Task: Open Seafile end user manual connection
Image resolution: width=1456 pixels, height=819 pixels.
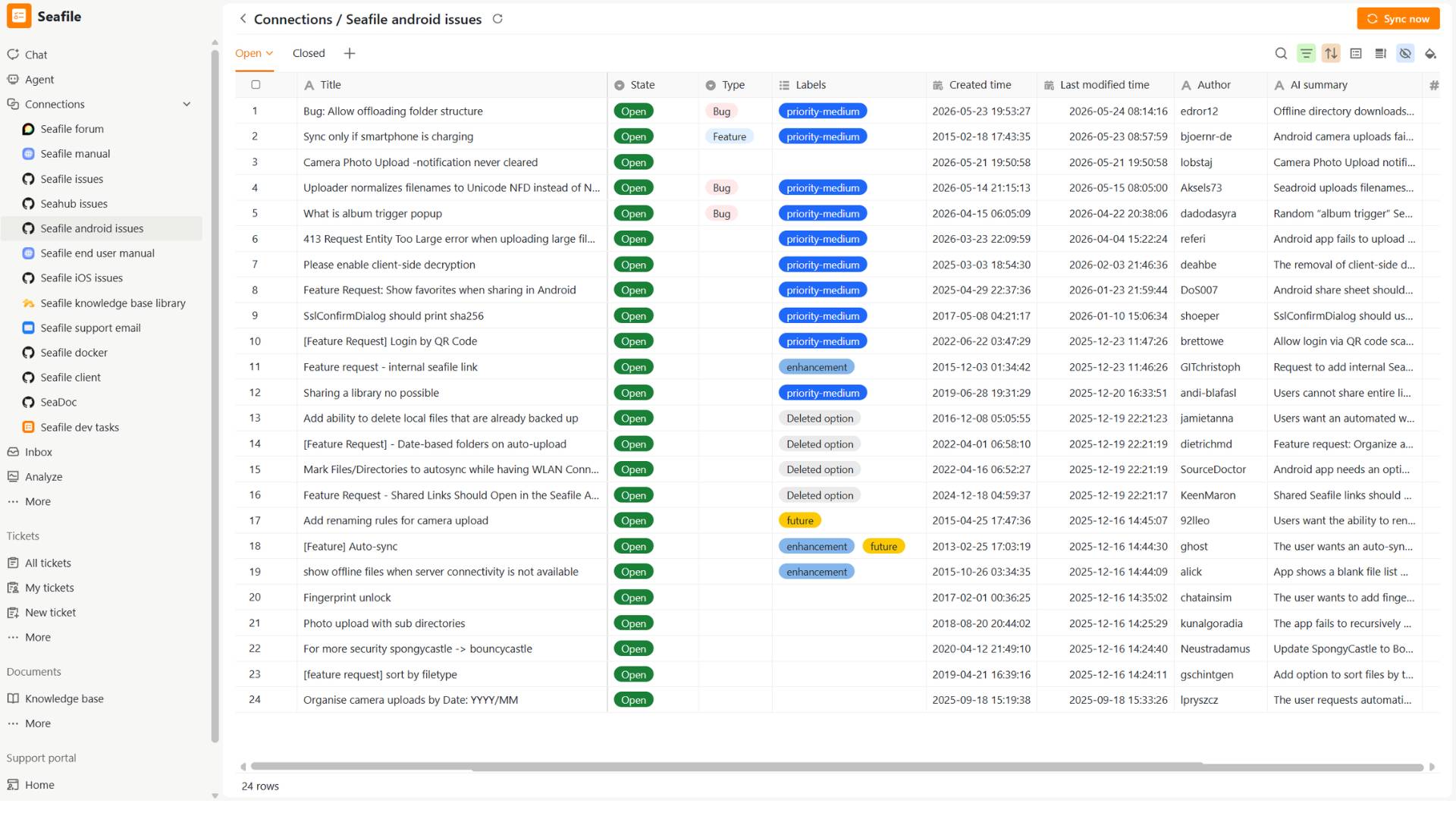Action: point(97,253)
